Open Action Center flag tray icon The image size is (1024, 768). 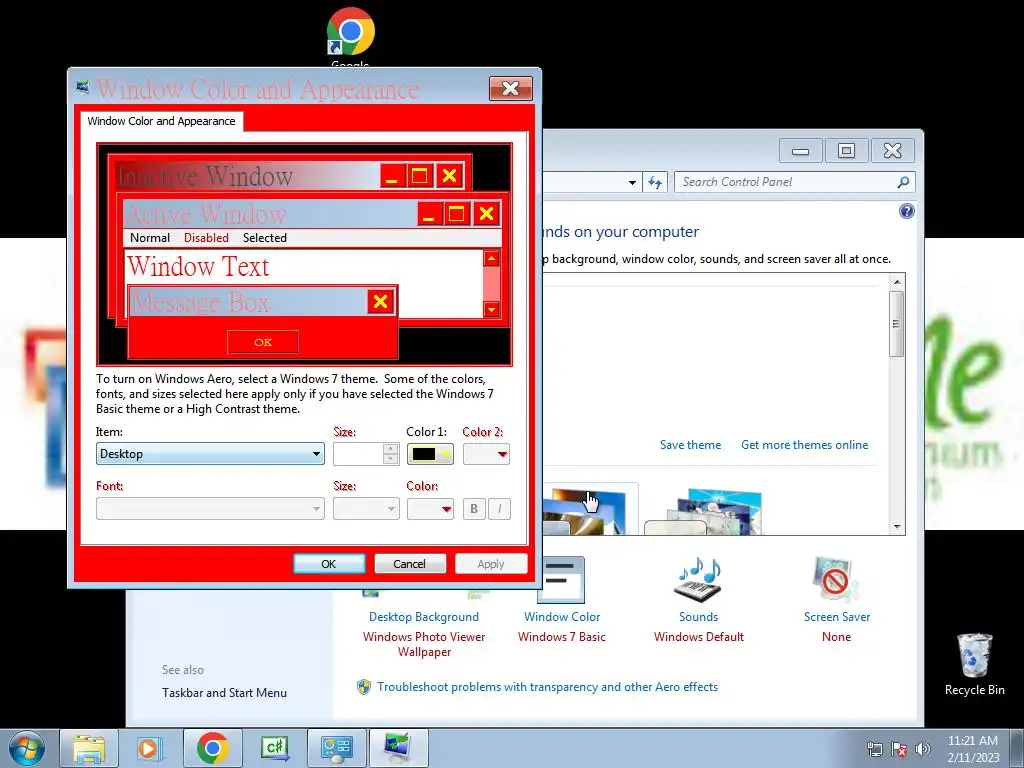point(899,749)
